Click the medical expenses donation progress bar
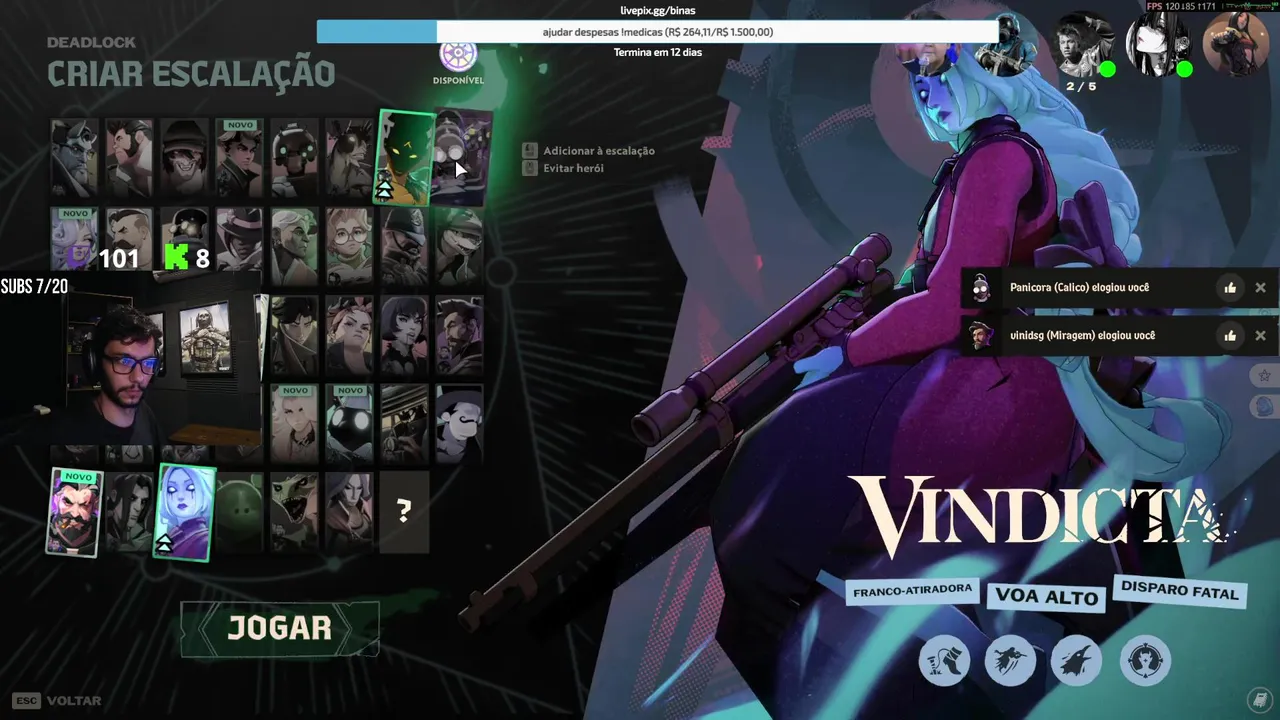Image resolution: width=1280 pixels, height=720 pixels. click(657, 32)
